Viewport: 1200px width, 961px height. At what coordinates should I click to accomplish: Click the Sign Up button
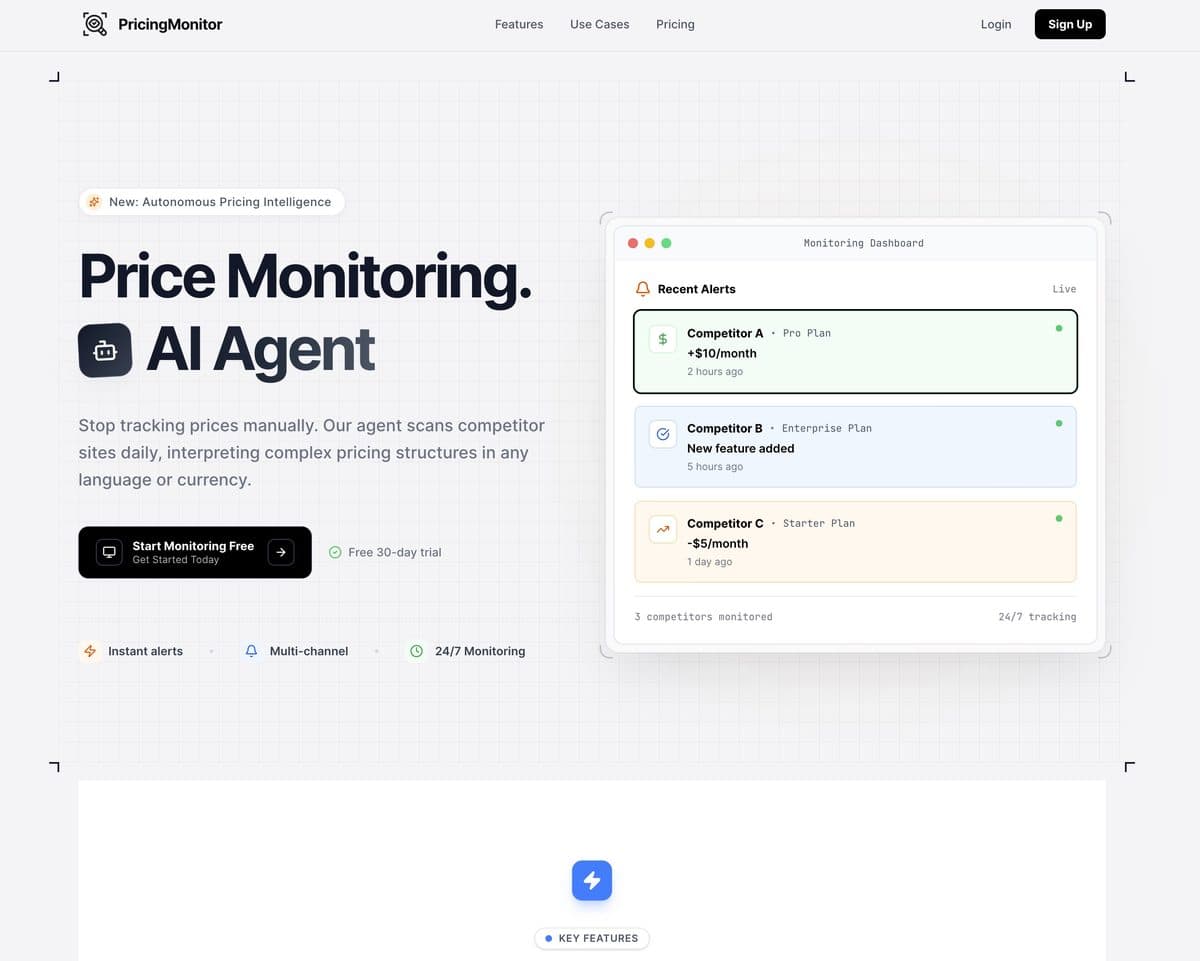(1070, 24)
